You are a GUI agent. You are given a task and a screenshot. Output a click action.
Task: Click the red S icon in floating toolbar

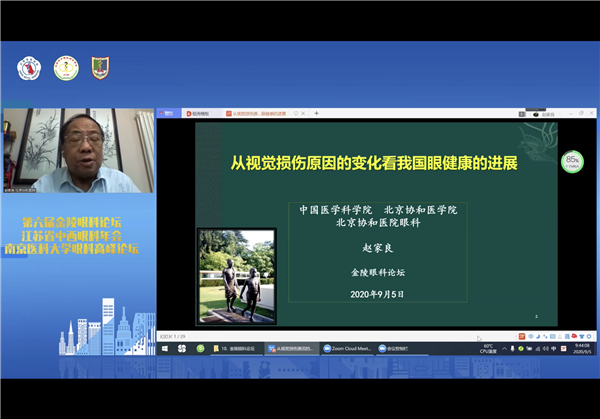pyautogui.click(x=522, y=336)
